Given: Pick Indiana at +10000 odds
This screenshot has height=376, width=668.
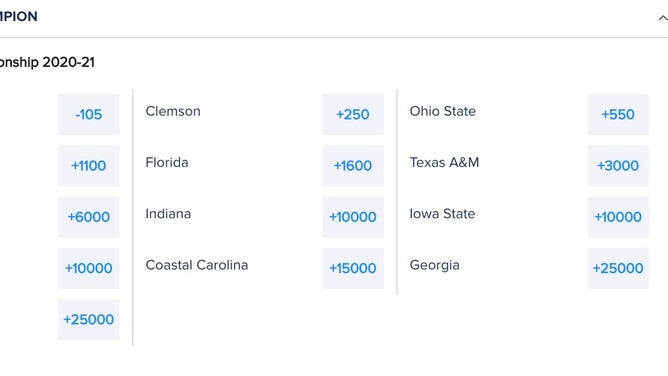Looking at the screenshot, I should 353,217.
